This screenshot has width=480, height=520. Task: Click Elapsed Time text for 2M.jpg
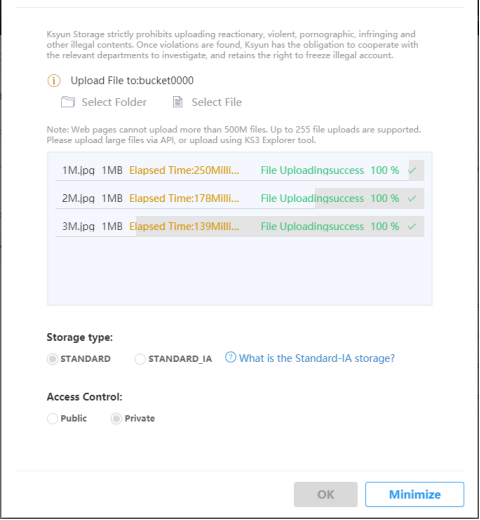coord(184,199)
